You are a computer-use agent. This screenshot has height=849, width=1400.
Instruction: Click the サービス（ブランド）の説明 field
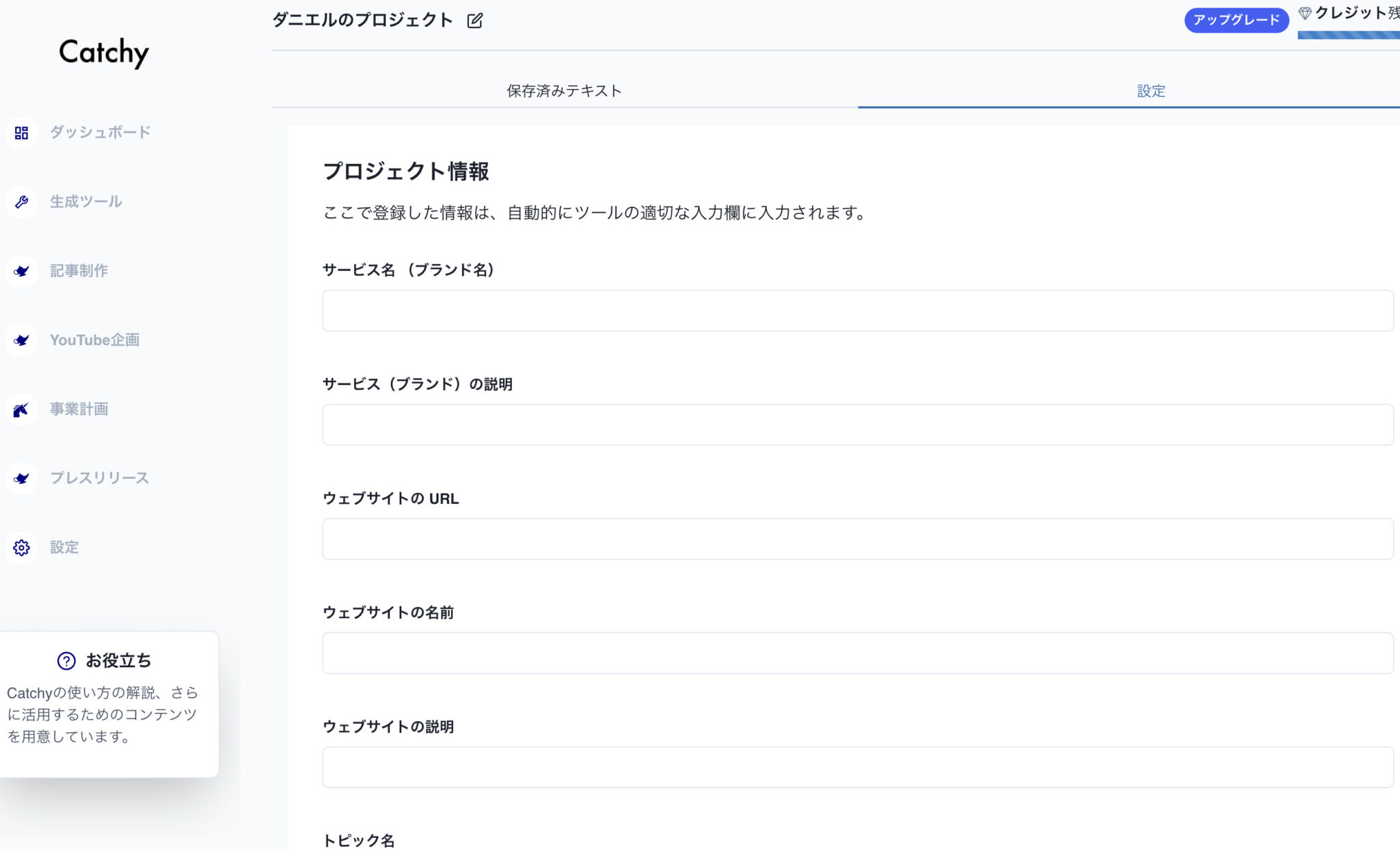pyautogui.click(x=857, y=424)
